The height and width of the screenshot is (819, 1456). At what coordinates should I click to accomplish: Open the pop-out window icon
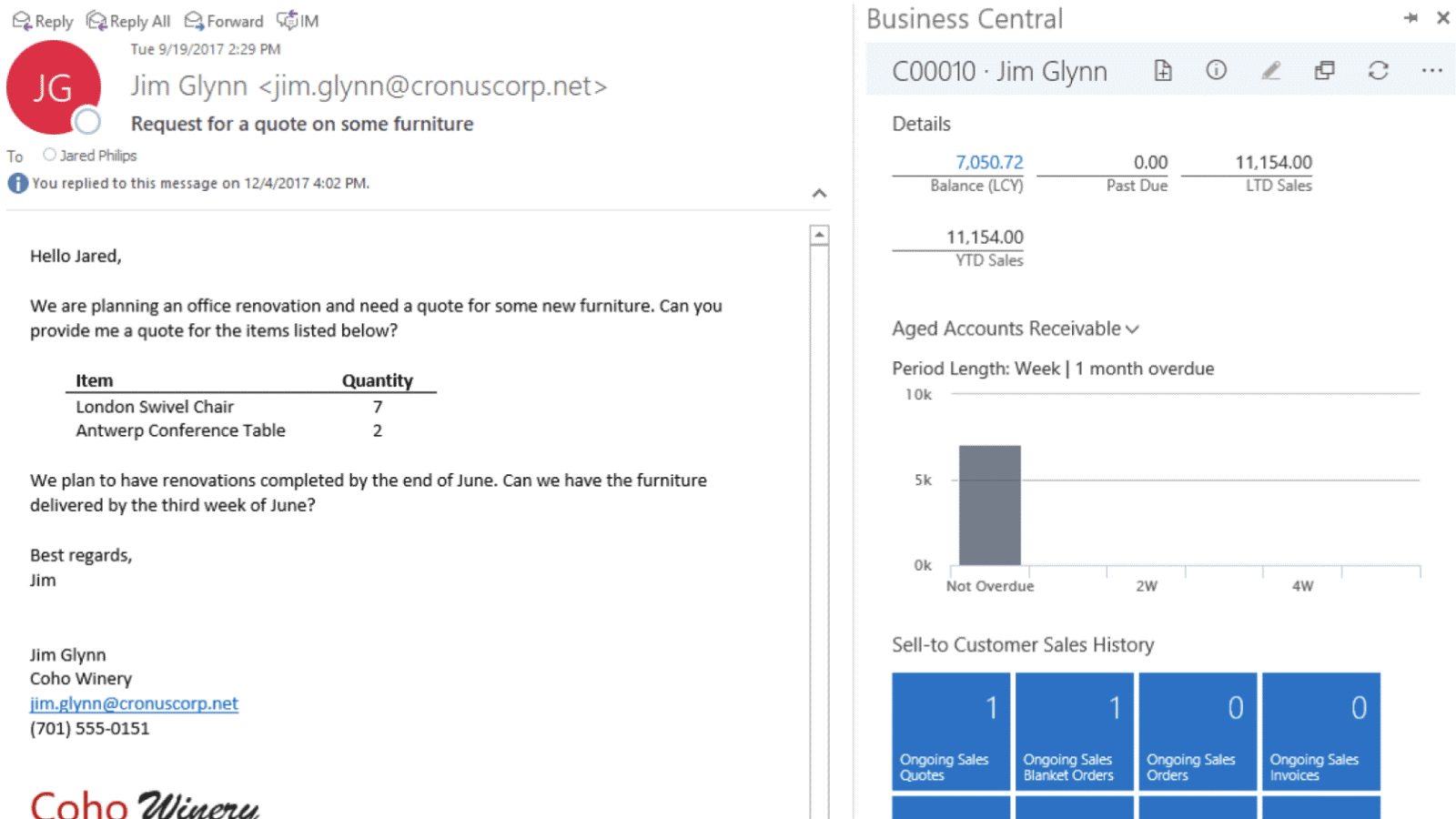(x=1324, y=71)
